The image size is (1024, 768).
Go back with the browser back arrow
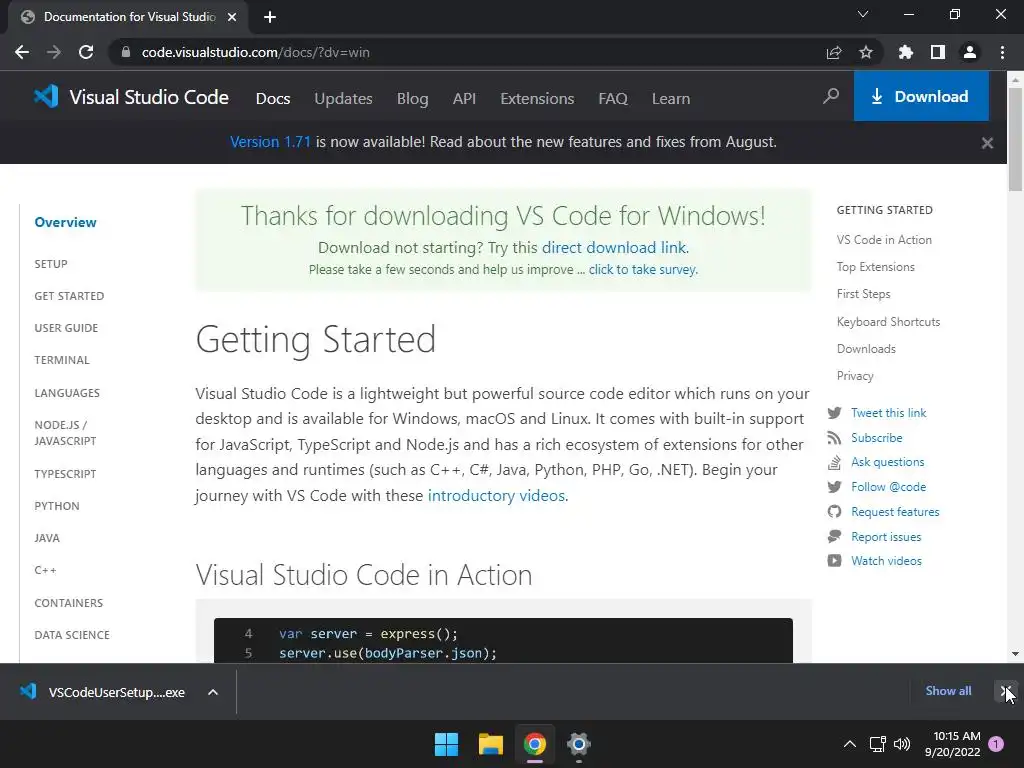point(22,52)
